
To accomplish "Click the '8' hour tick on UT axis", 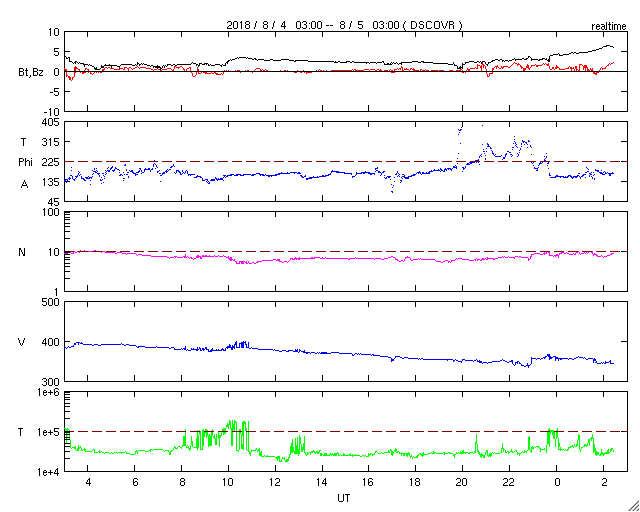I will tap(182, 482).
